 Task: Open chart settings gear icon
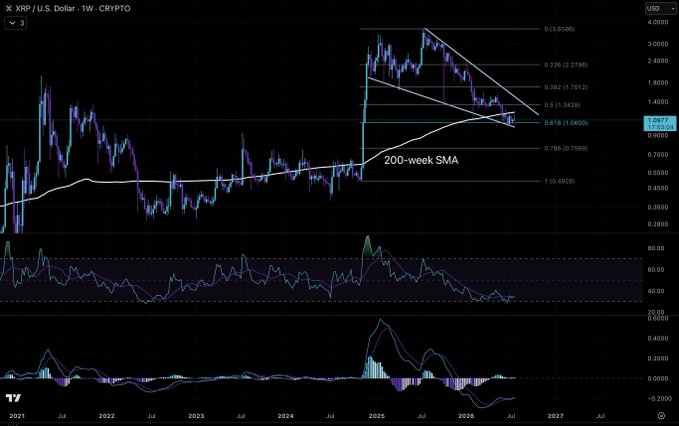coord(661,416)
